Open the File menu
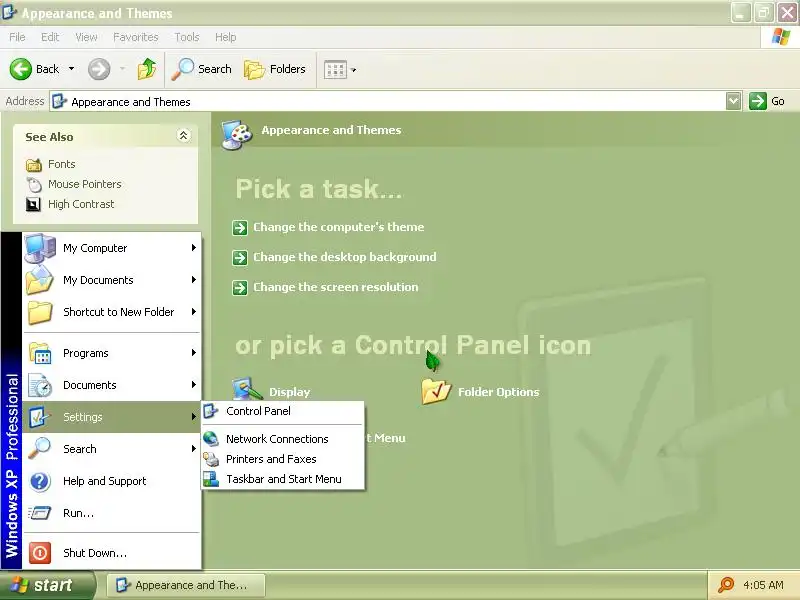 tap(17, 37)
